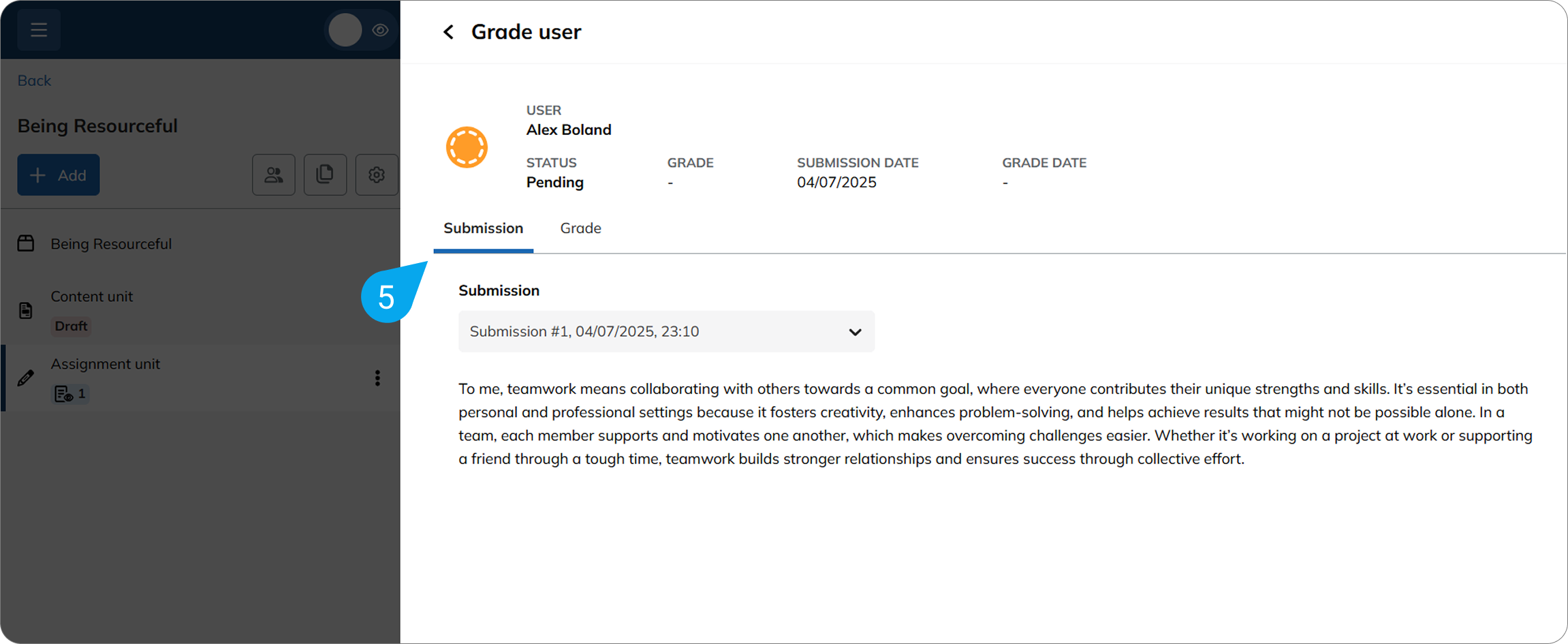Click the Pending status value
Image resolution: width=1568 pixels, height=644 pixels.
tap(555, 182)
